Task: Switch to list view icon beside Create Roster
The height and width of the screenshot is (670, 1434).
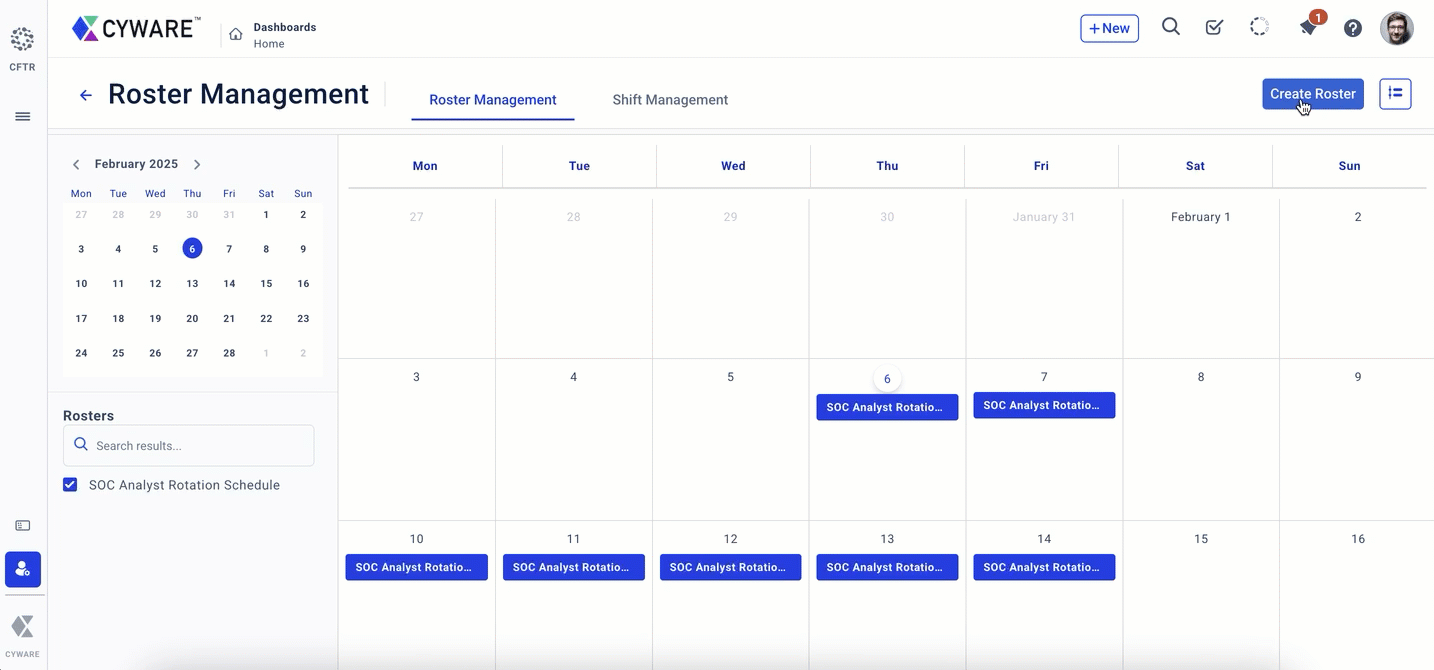Action: pos(1395,93)
